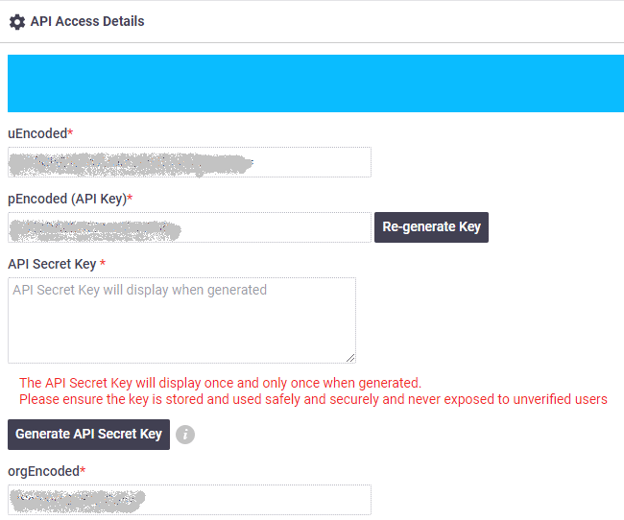Image resolution: width=624 pixels, height=520 pixels.
Task: Click the uEncoded field label
Action: point(37,133)
